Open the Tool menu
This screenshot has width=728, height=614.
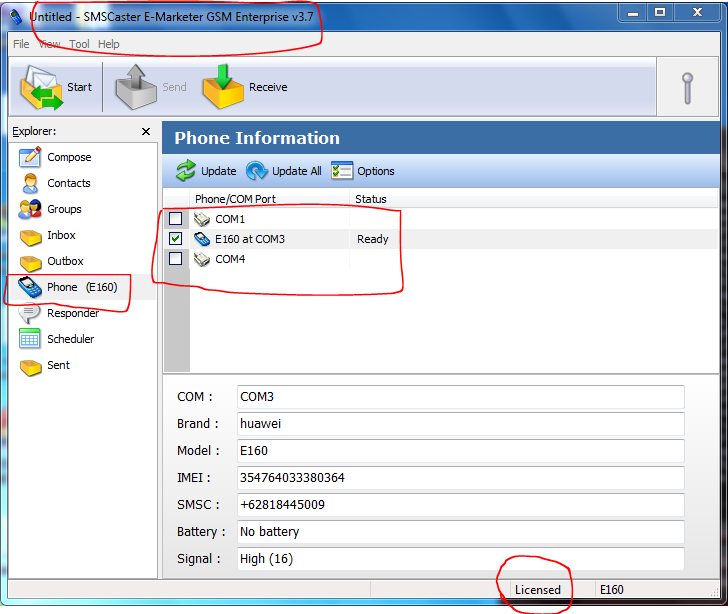coord(79,44)
